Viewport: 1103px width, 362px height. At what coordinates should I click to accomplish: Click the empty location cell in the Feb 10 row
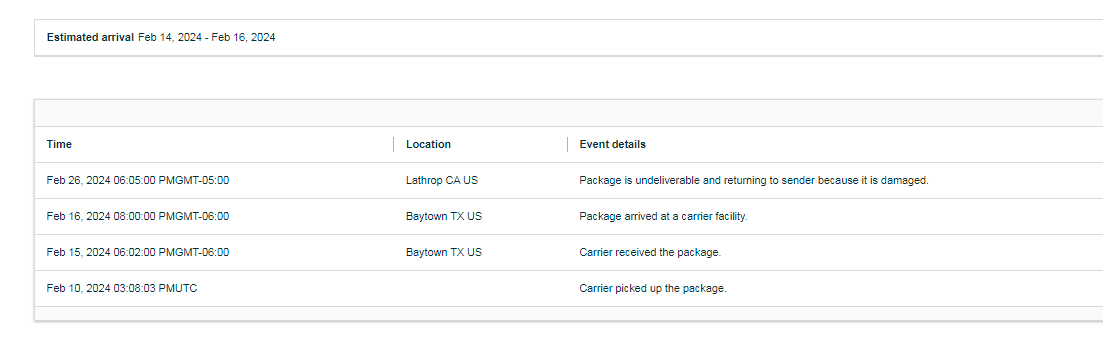coord(480,288)
